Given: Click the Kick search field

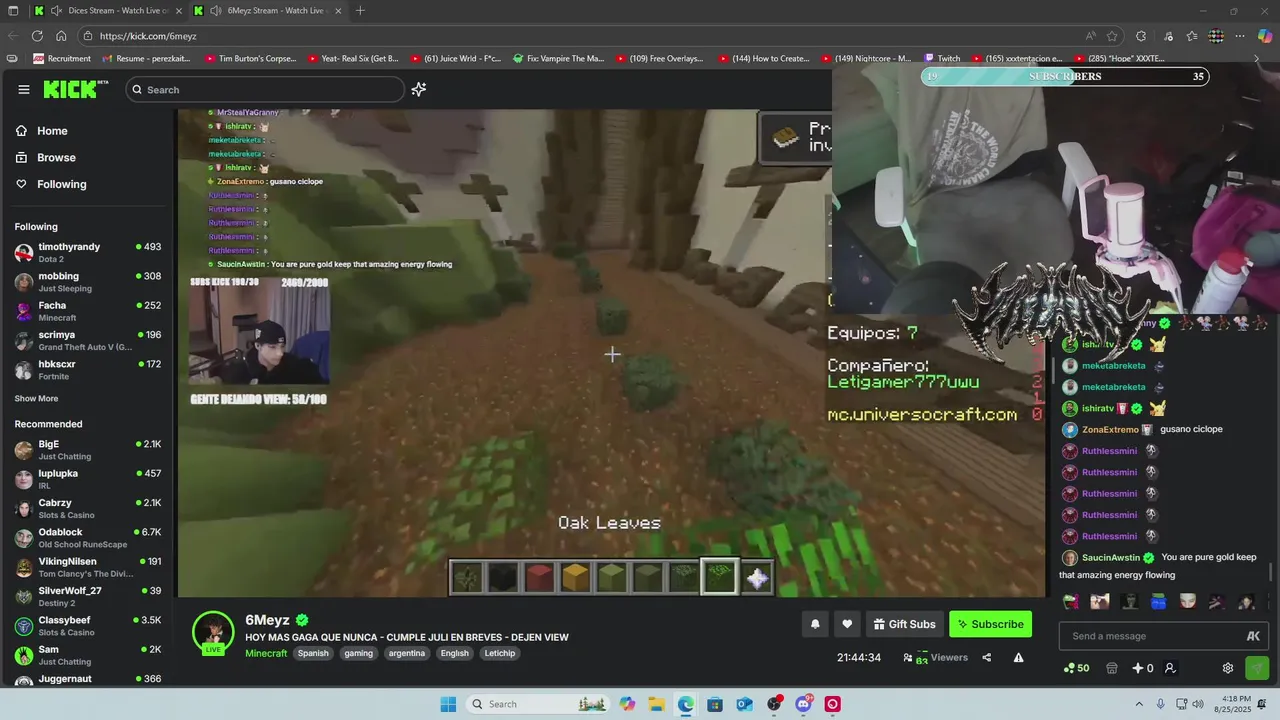Looking at the screenshot, I should (265, 89).
